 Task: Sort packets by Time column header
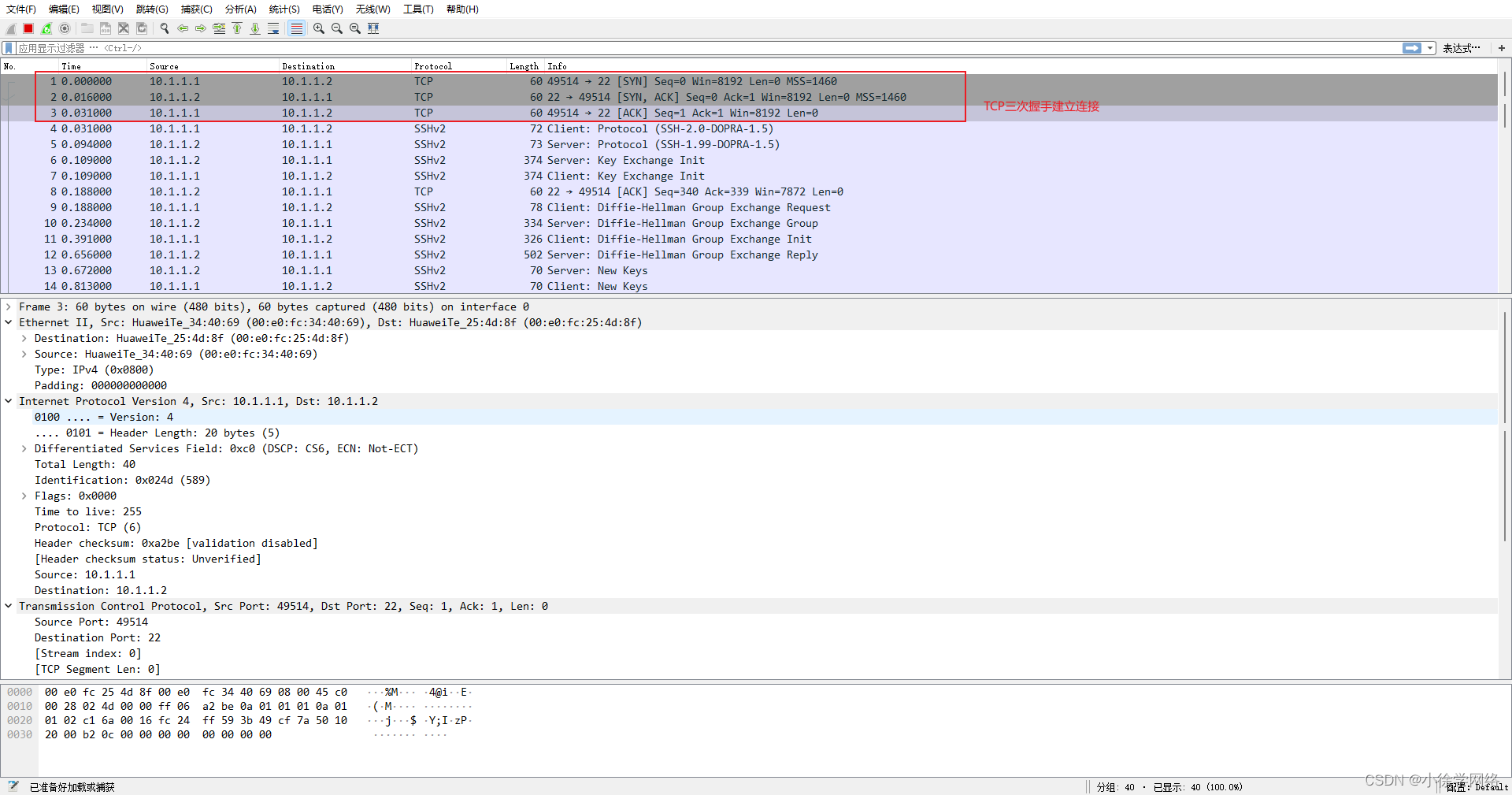pyautogui.click(x=102, y=66)
